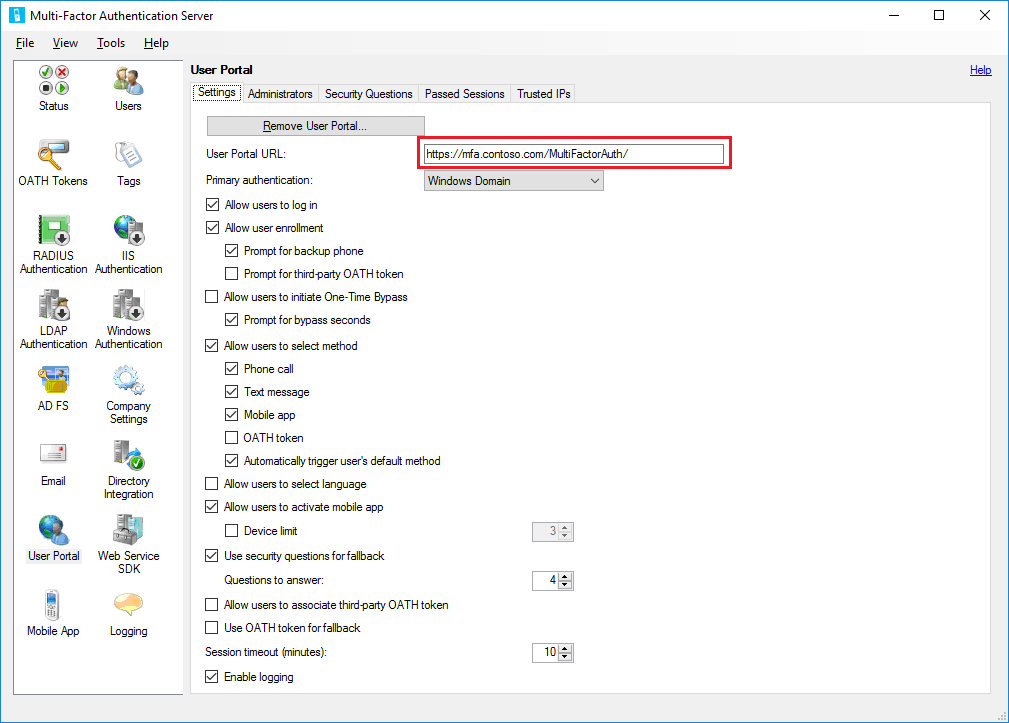Uncheck Allow users to log in
The image size is (1009, 723).
[x=212, y=204]
